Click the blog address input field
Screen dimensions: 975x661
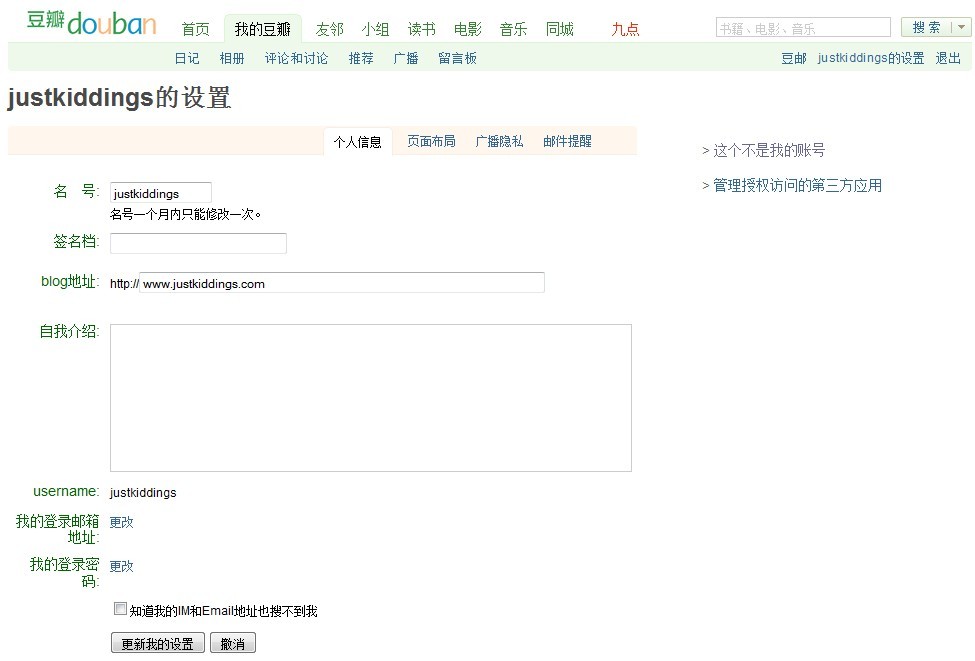click(x=342, y=283)
